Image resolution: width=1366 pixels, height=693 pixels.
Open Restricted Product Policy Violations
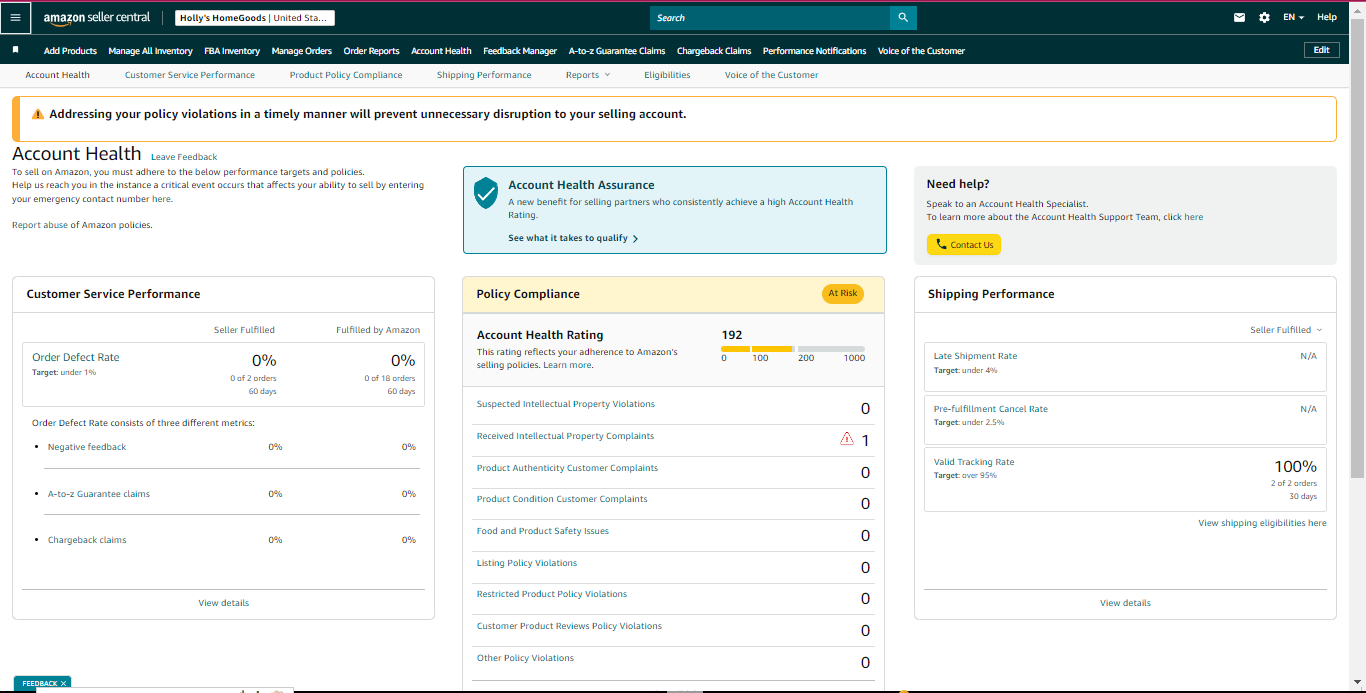click(x=552, y=594)
